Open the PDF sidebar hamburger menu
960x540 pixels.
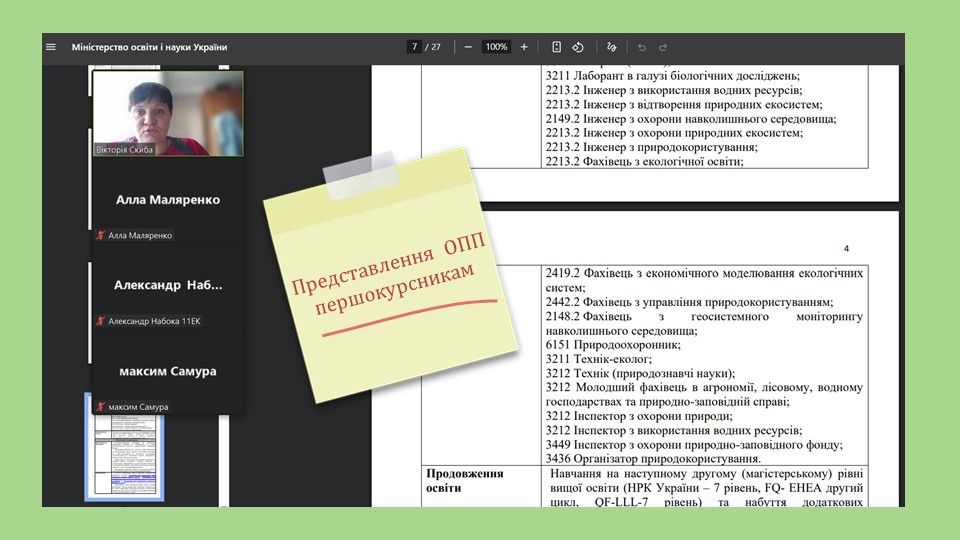(x=51, y=47)
